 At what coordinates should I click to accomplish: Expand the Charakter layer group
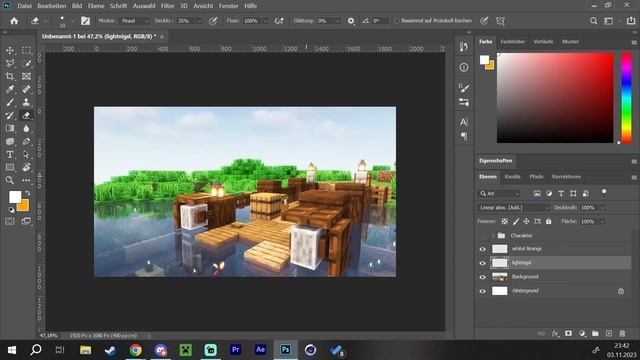493,236
